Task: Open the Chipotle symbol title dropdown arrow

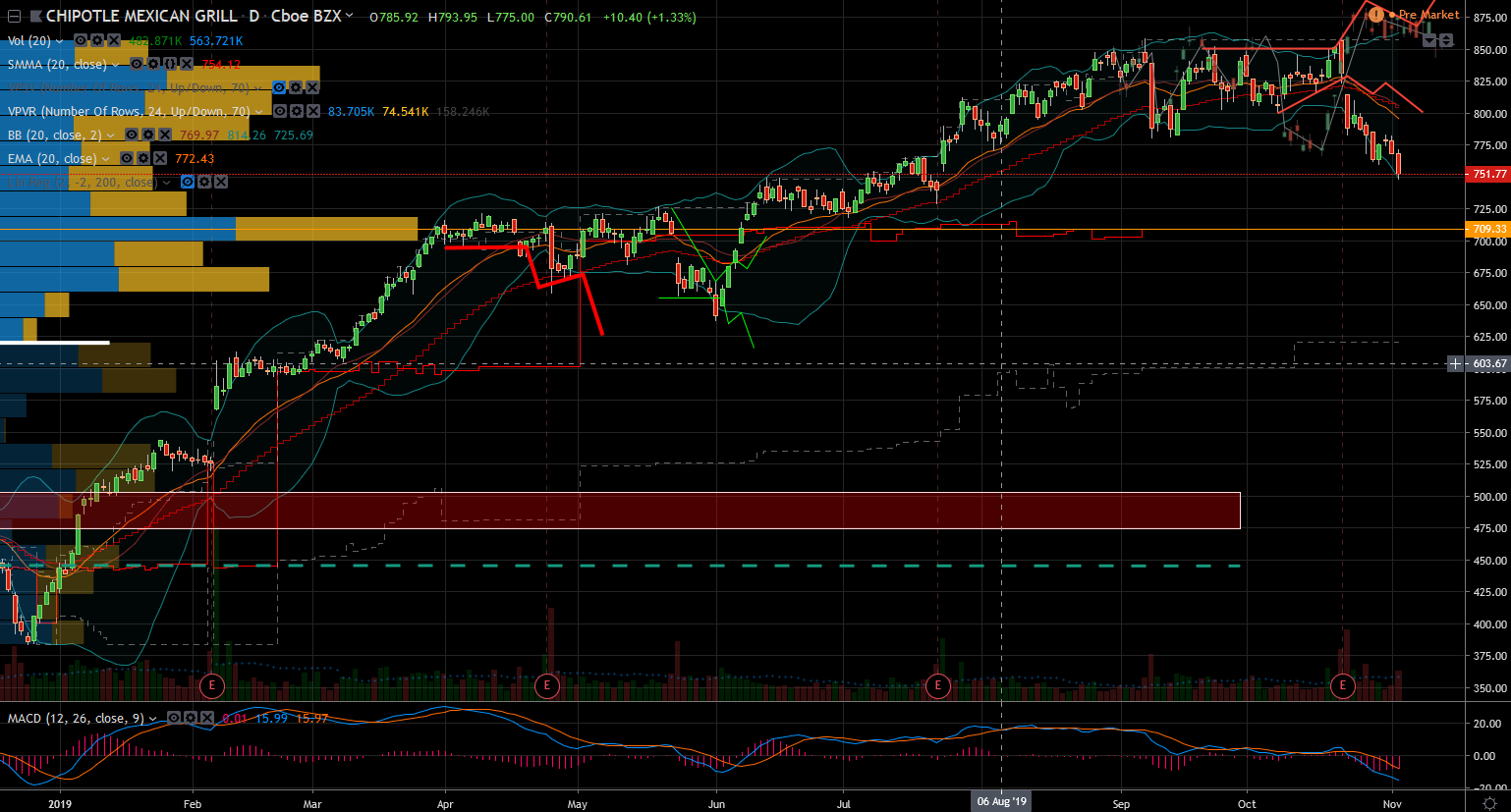Action: point(349,16)
